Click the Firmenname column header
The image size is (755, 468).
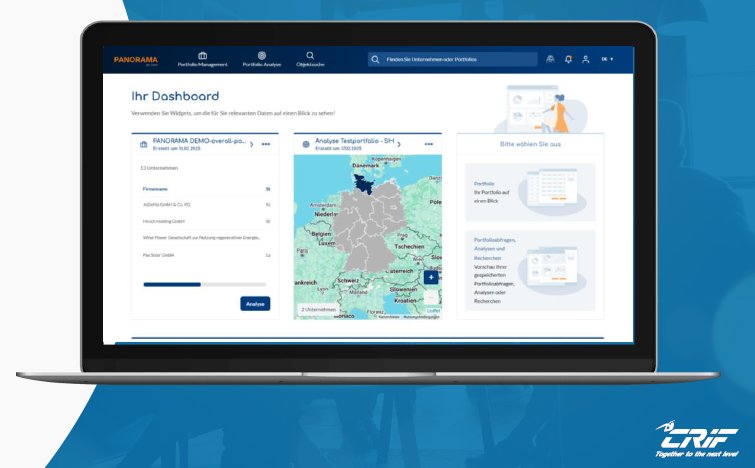coord(155,189)
